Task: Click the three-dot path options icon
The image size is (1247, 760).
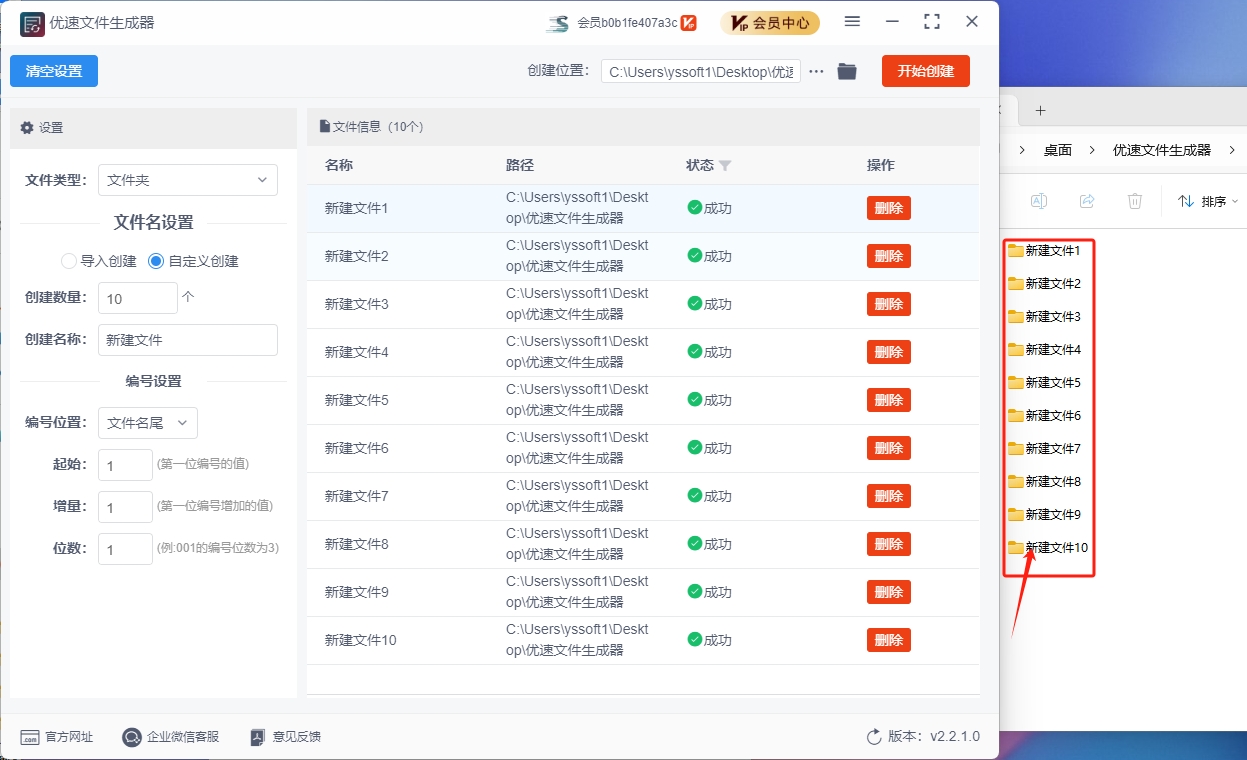Action: pos(816,71)
